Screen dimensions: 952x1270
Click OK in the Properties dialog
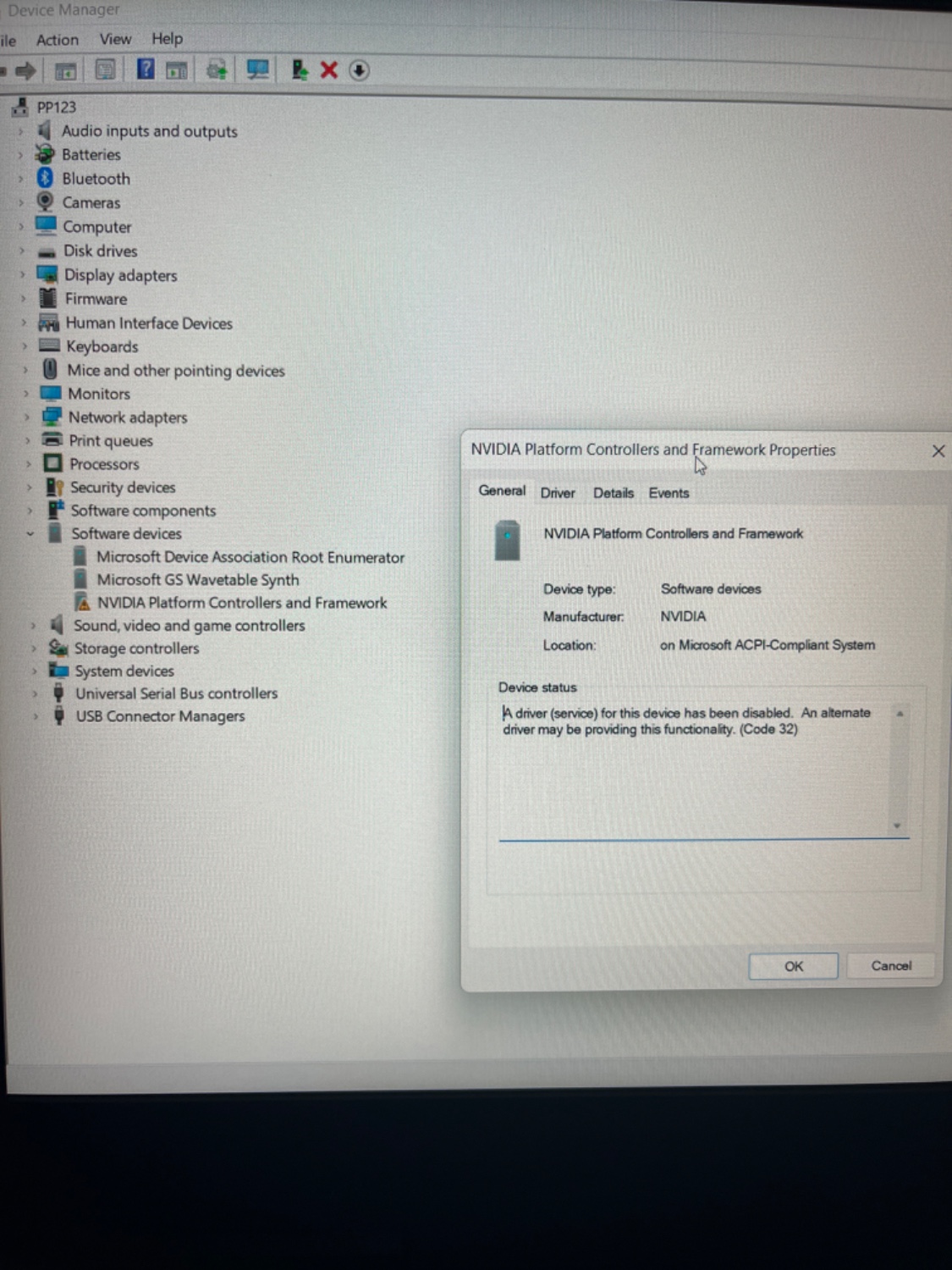pos(794,966)
